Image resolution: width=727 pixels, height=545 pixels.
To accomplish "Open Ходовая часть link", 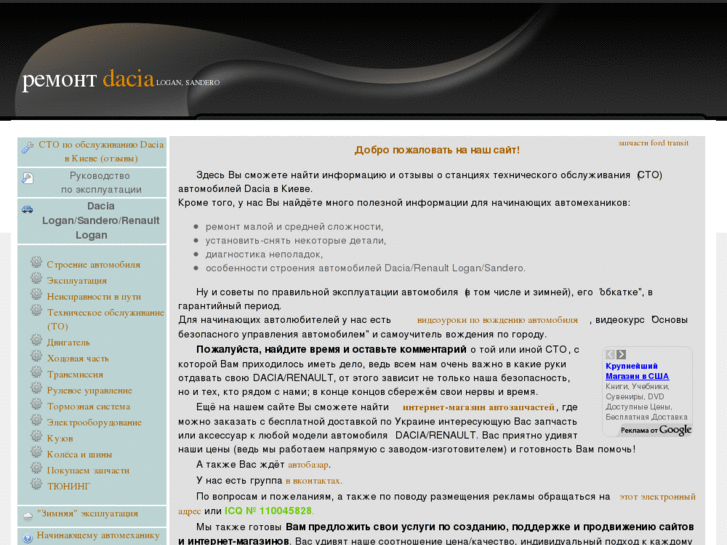I will (x=78, y=359).
